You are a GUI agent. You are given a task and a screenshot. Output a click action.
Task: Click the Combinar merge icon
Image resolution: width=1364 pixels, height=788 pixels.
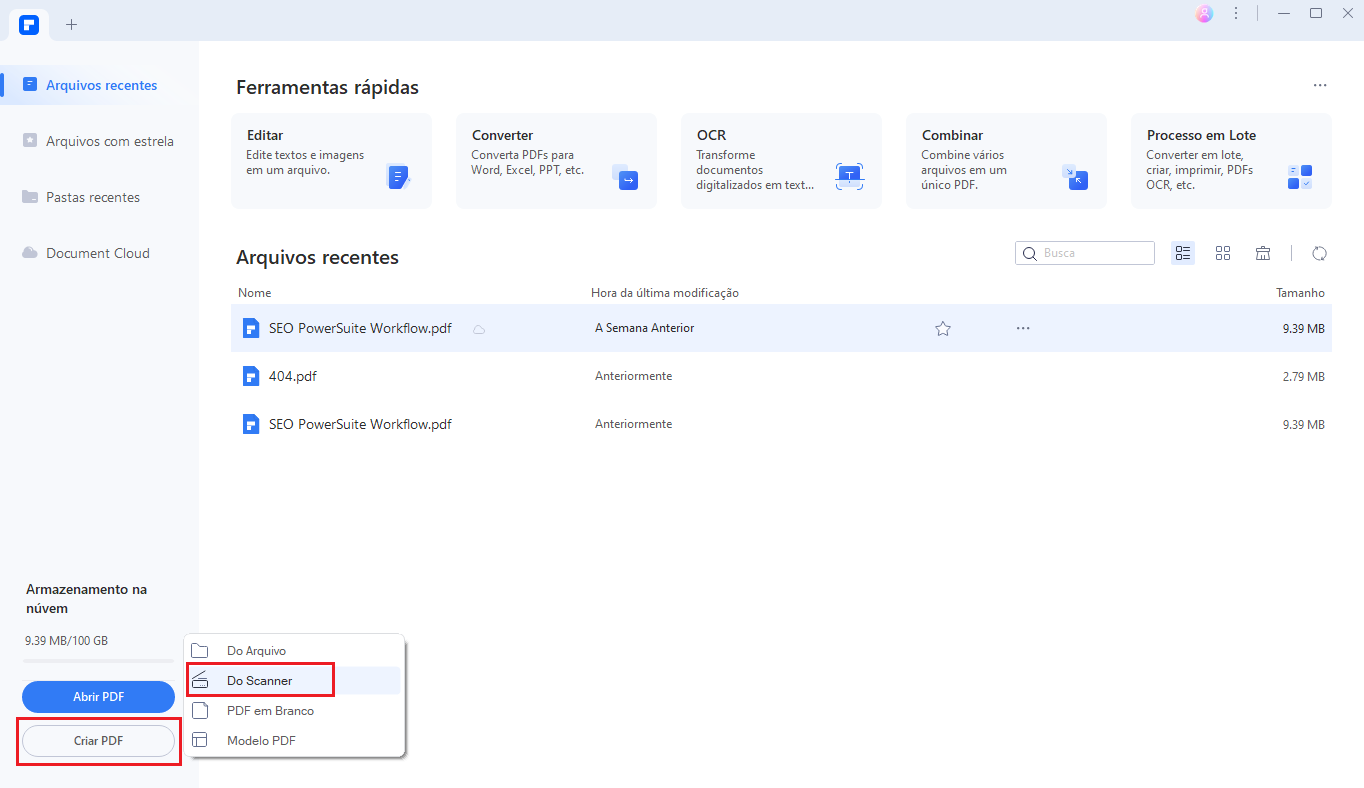tap(1074, 178)
